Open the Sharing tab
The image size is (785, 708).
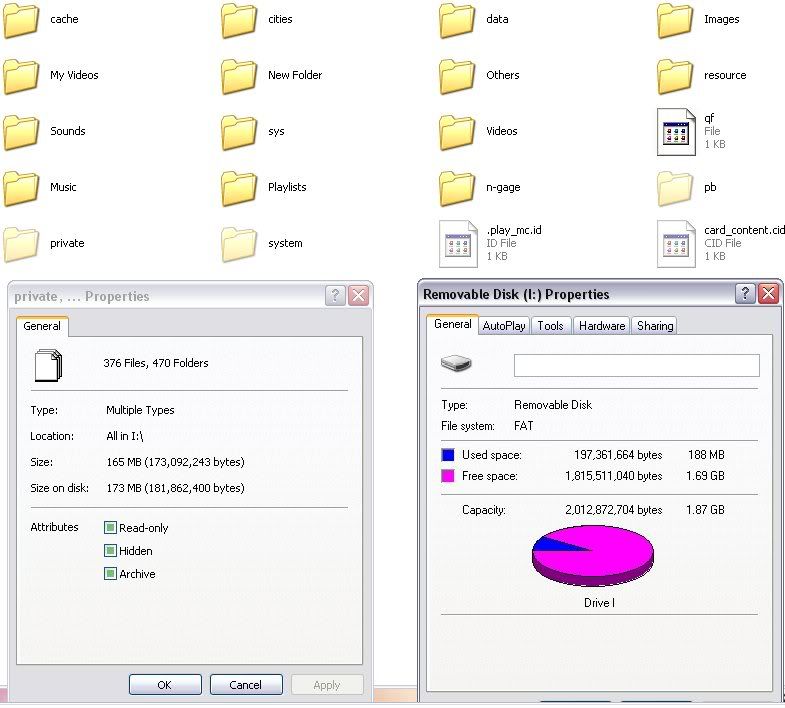(x=655, y=326)
